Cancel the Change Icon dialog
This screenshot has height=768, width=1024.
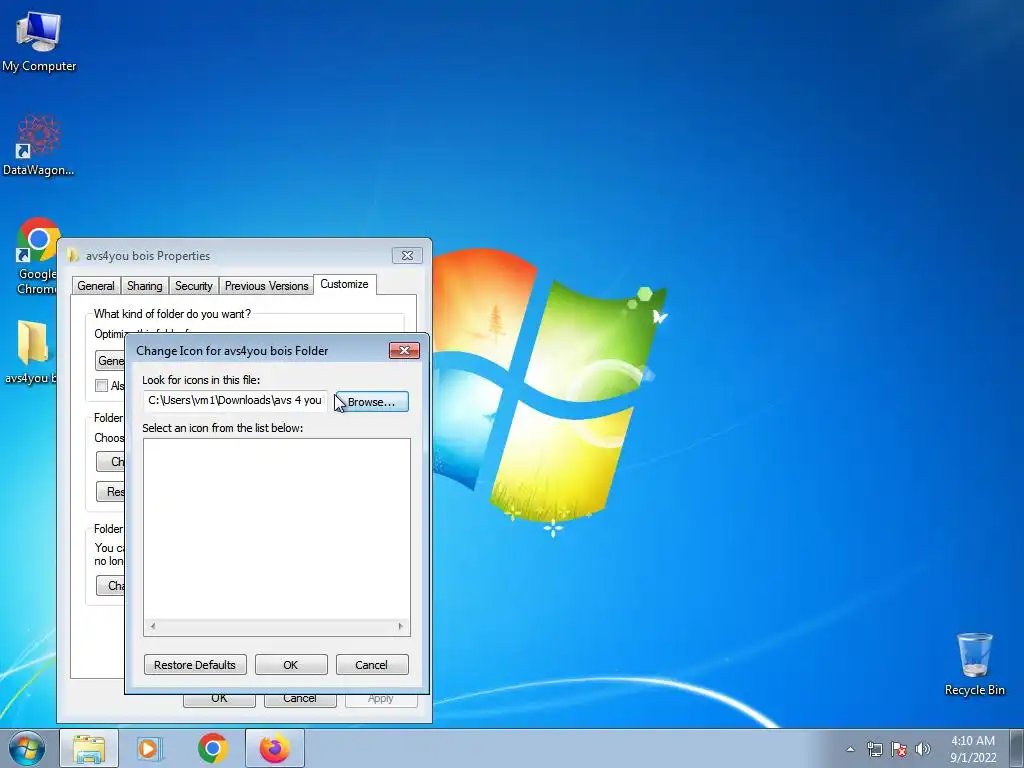coord(372,665)
